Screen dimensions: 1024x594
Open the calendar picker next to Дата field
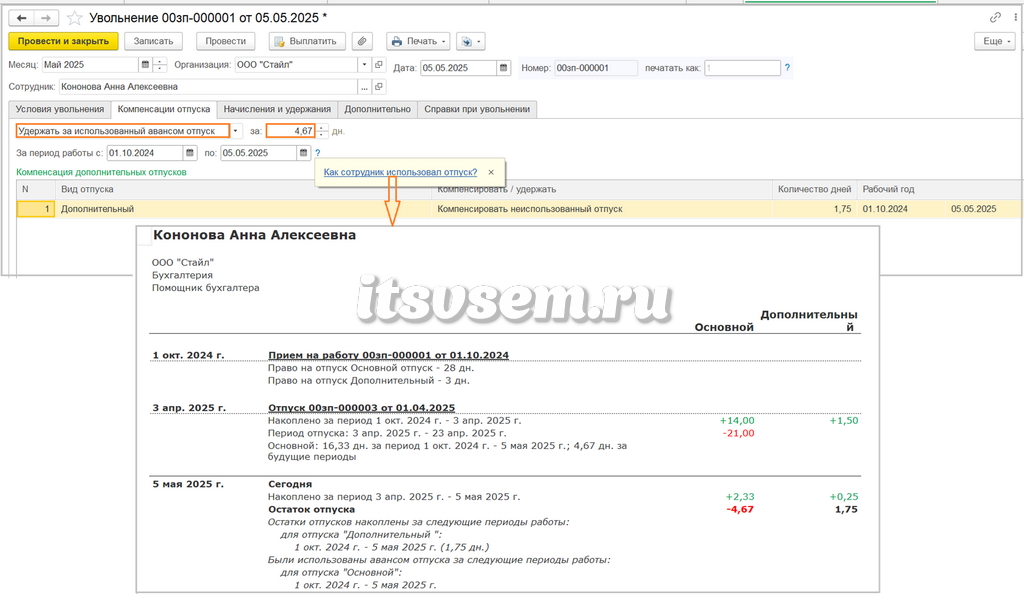coord(503,68)
